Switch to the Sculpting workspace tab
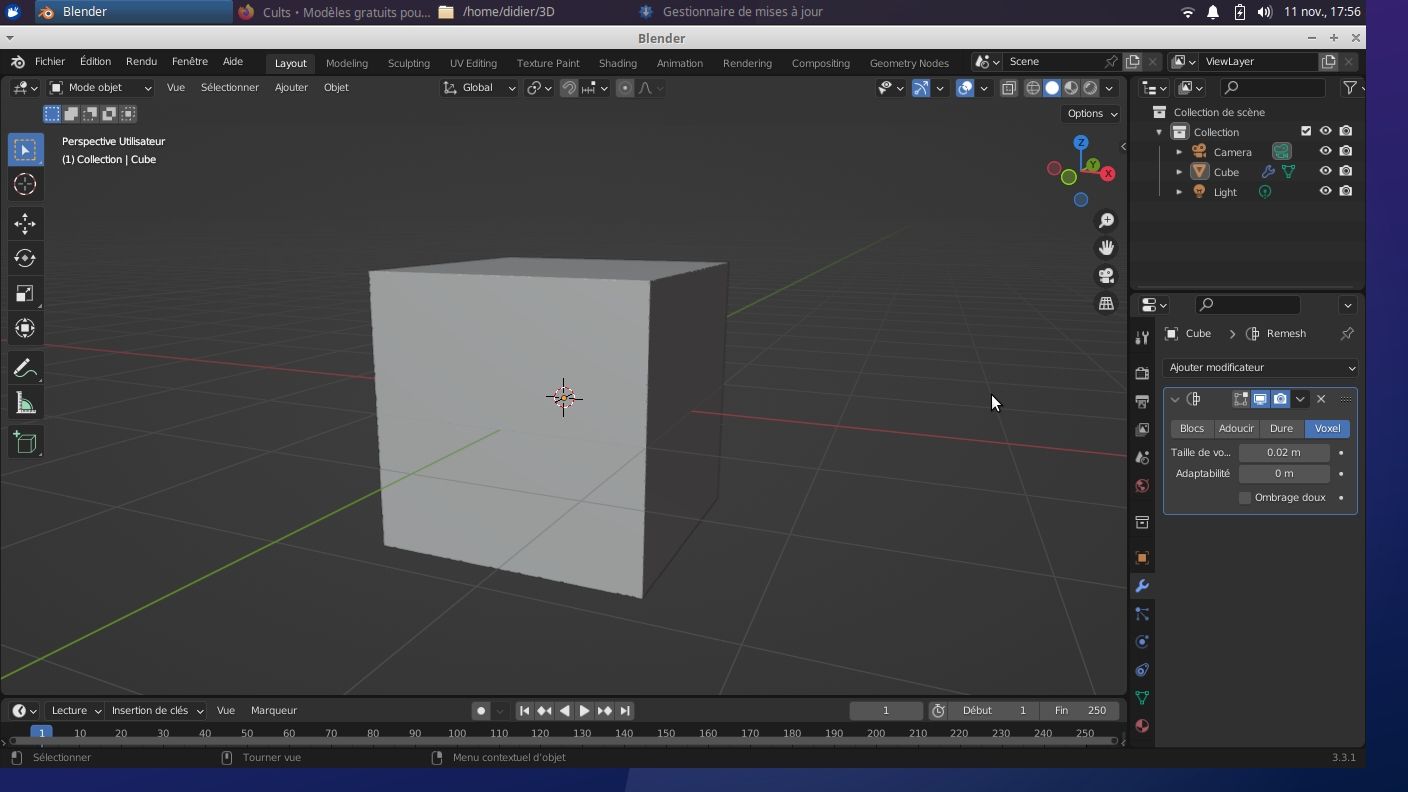 [408, 63]
